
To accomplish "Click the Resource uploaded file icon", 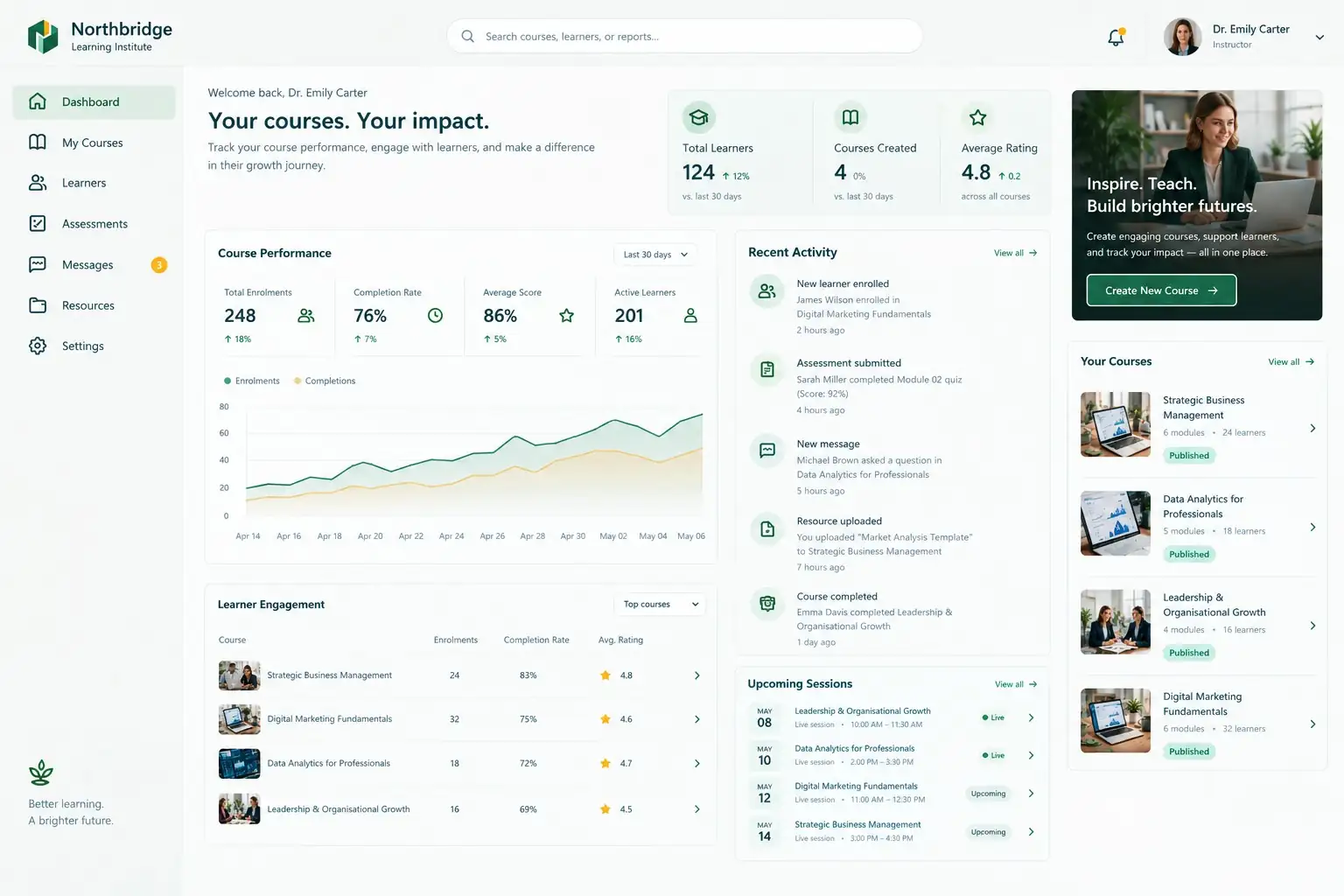I will click(x=767, y=528).
